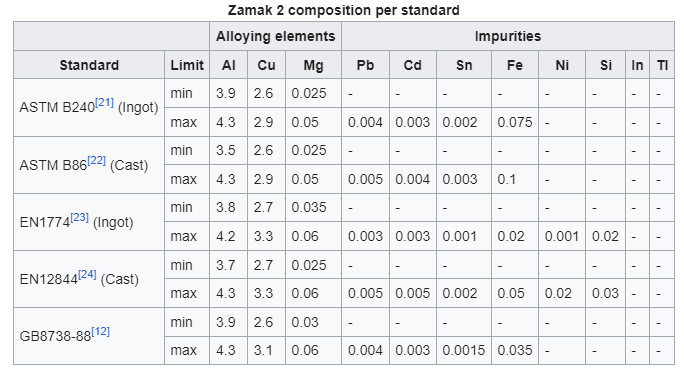The image size is (684, 374).
Task: Select the Mg column header
Action: [313, 65]
